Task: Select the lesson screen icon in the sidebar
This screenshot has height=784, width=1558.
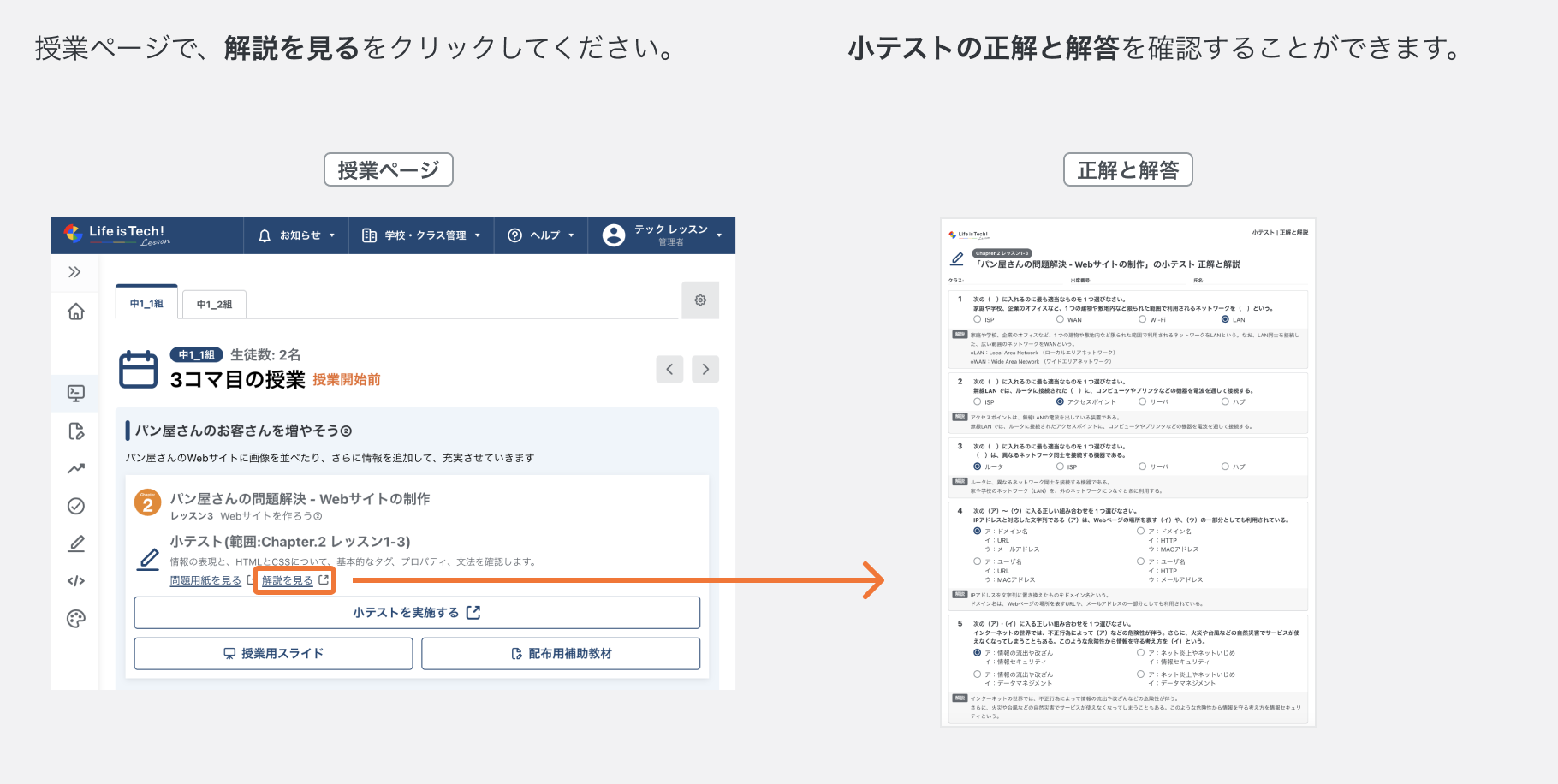Action: point(76,393)
